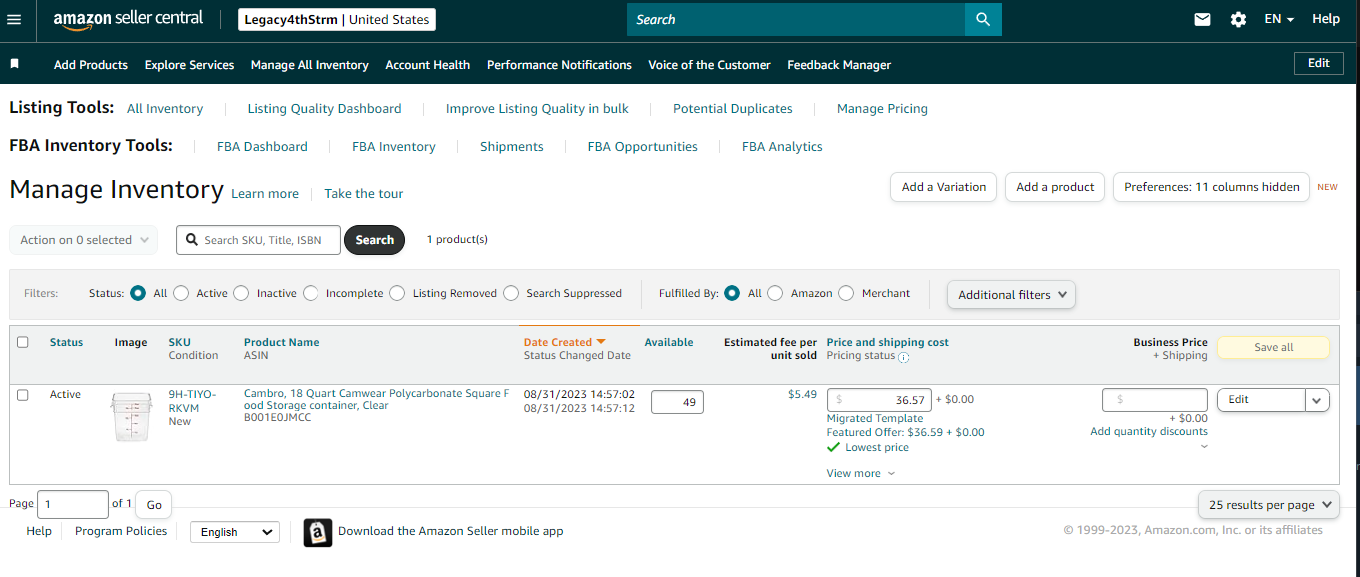Click the bookmark flag icon

coord(15,64)
